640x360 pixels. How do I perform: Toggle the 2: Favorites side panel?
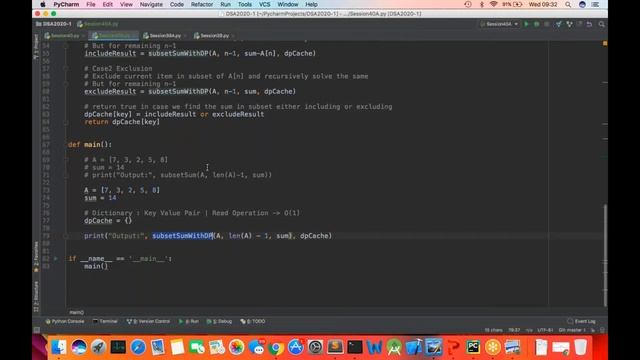point(36,256)
